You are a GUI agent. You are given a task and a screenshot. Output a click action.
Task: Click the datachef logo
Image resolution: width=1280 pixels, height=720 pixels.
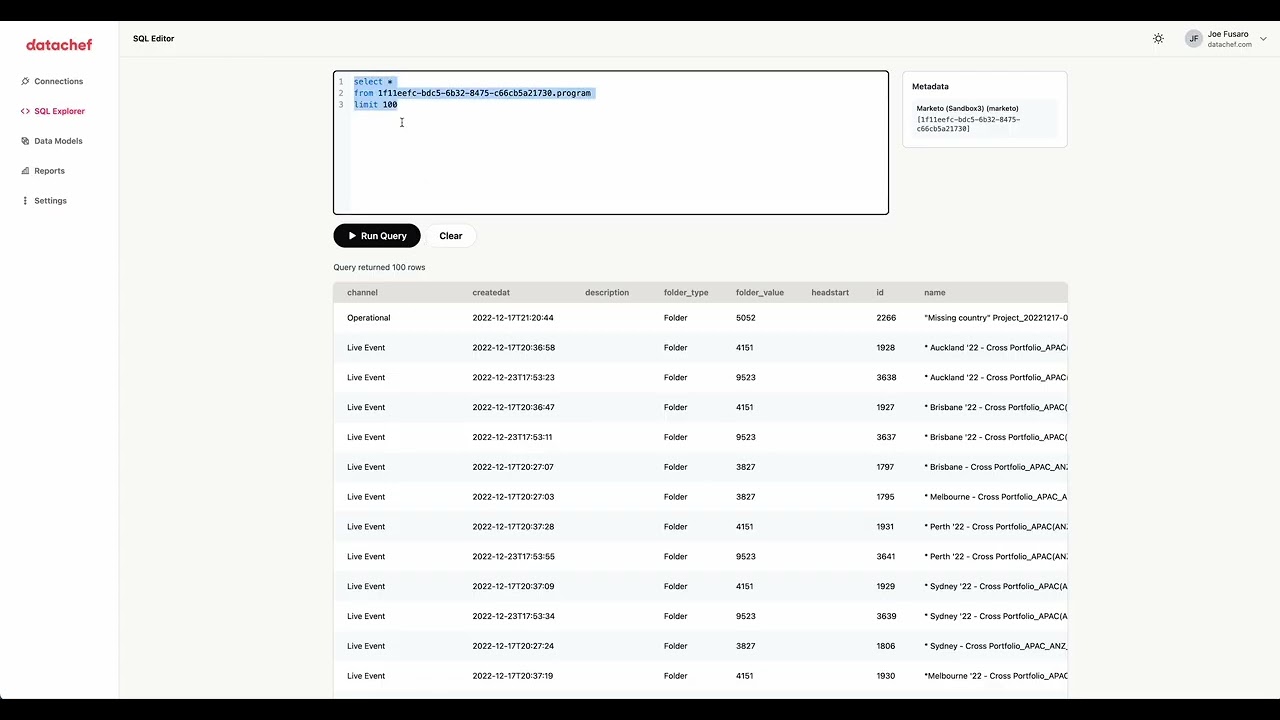[59, 44]
